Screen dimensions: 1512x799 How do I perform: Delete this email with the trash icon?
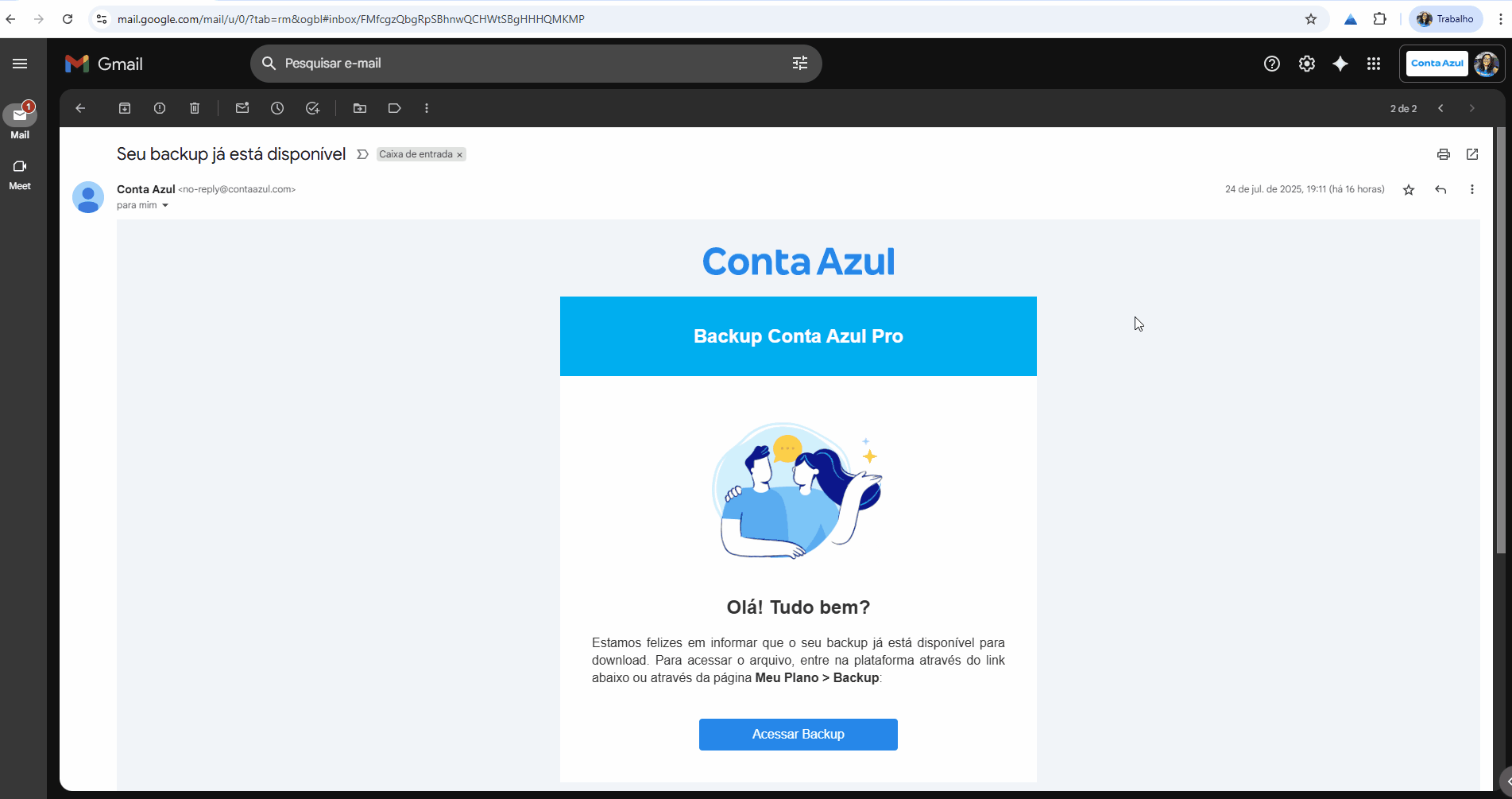195,108
